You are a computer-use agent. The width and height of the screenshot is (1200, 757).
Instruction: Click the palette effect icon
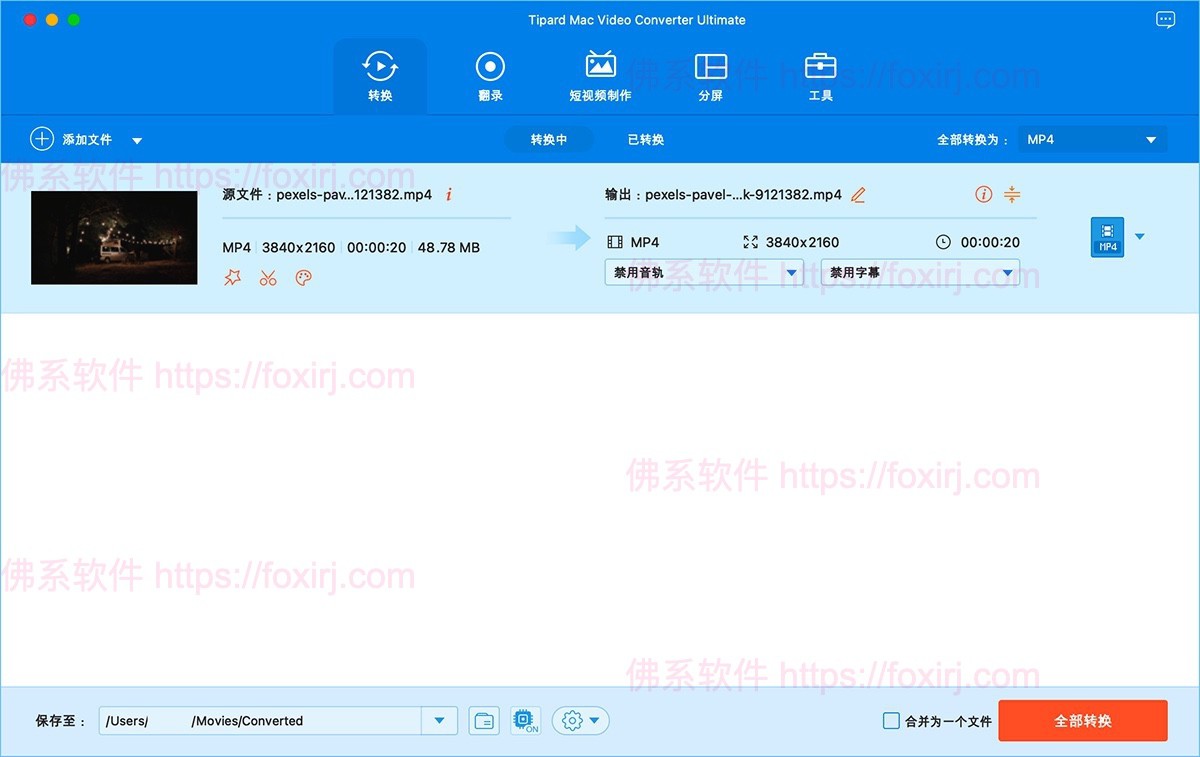click(303, 277)
